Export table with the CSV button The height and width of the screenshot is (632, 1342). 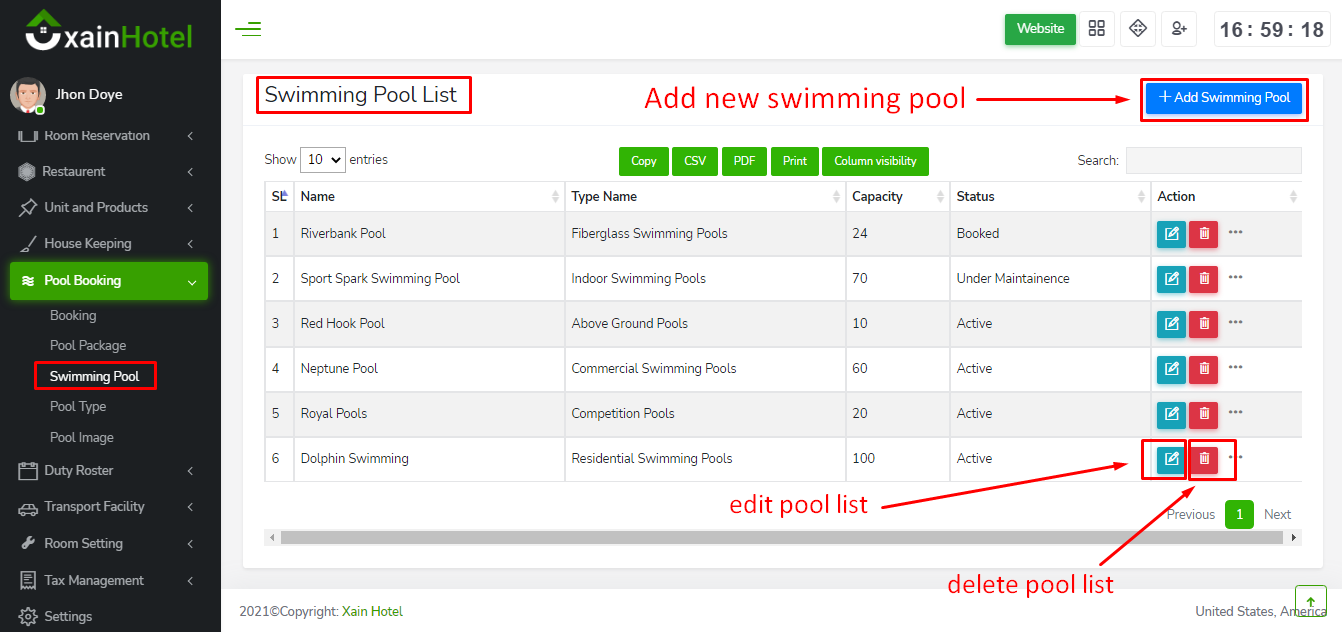tap(695, 161)
